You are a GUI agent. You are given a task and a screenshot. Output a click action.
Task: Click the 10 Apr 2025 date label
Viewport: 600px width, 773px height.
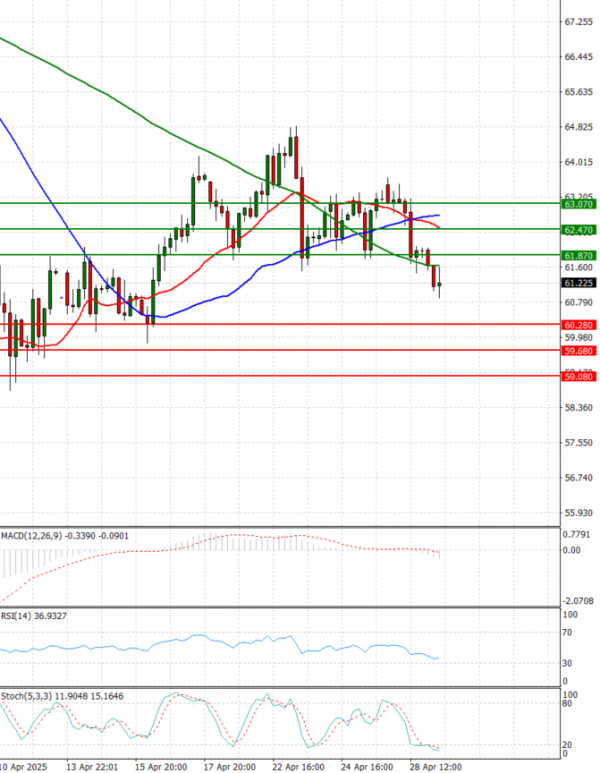coord(22,766)
